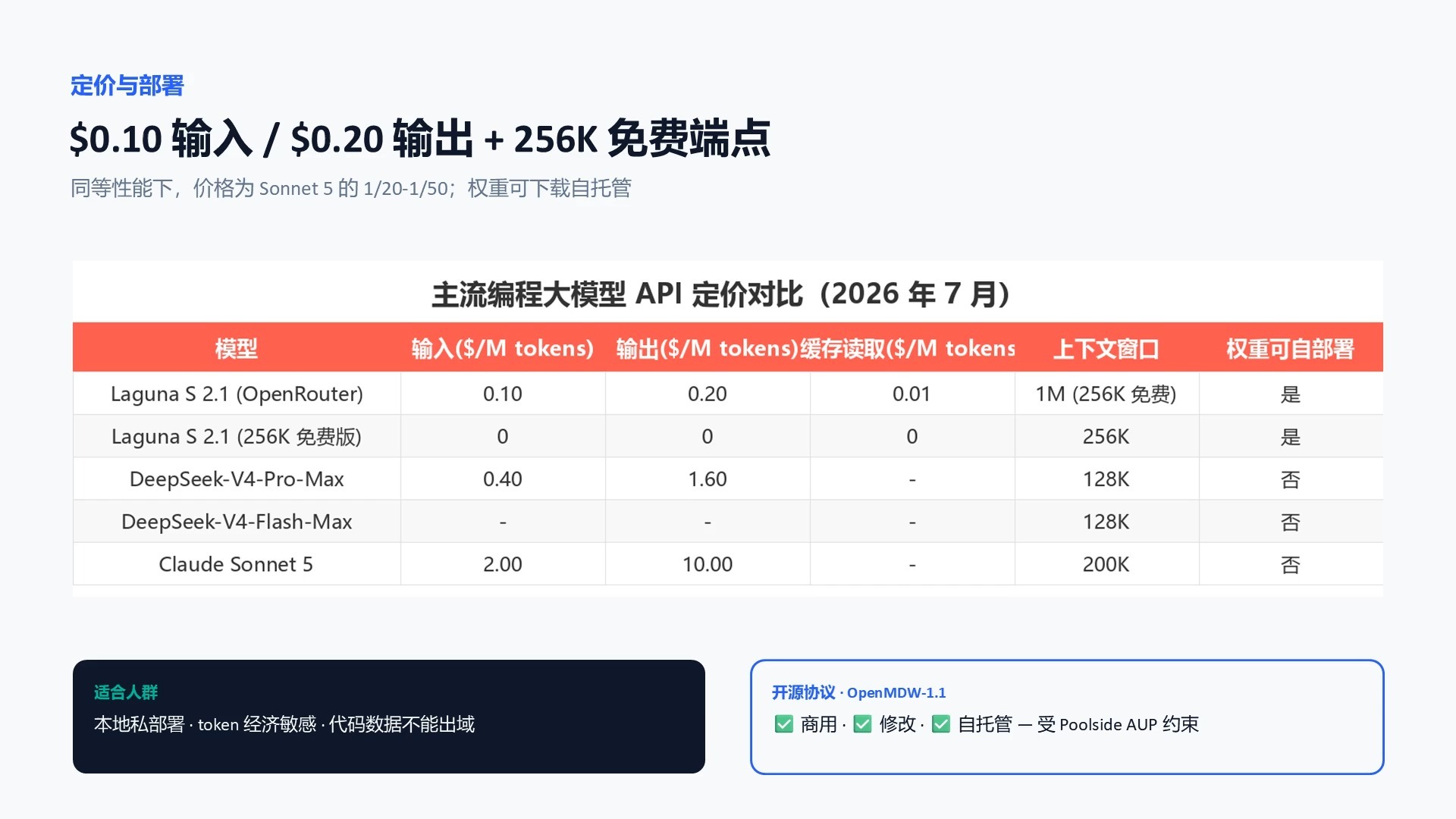Click the 适合人群 label in dark card
The height and width of the screenshot is (819, 1456).
tap(126, 692)
